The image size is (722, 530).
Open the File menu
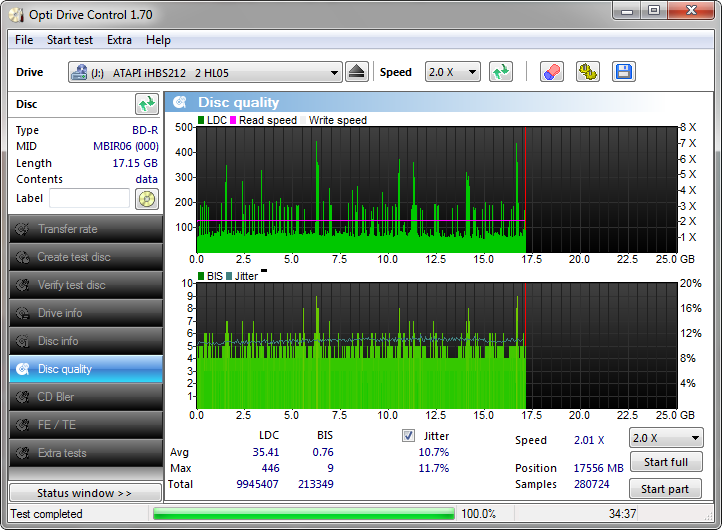point(24,40)
